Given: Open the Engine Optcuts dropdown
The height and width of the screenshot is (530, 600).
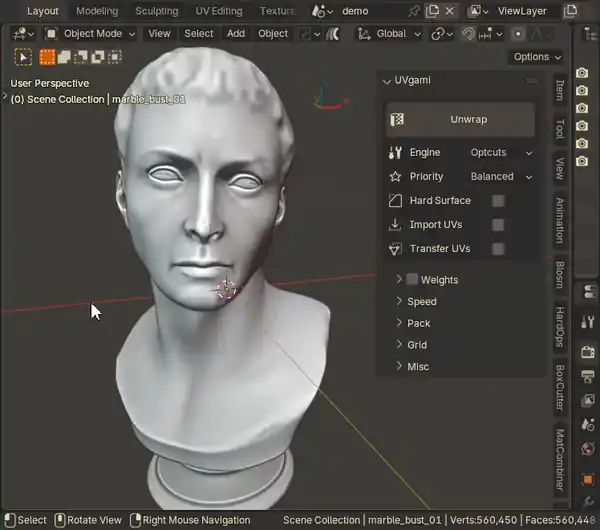Looking at the screenshot, I should point(501,153).
